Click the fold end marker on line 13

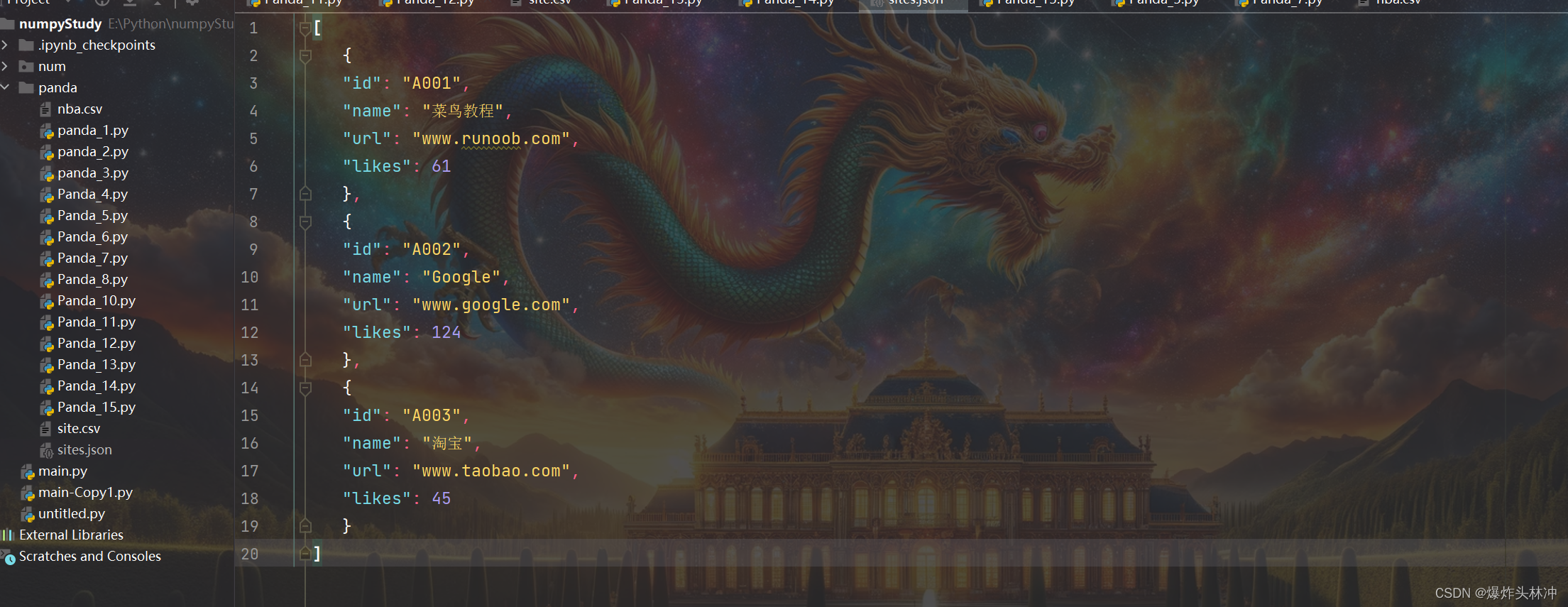[x=305, y=360]
